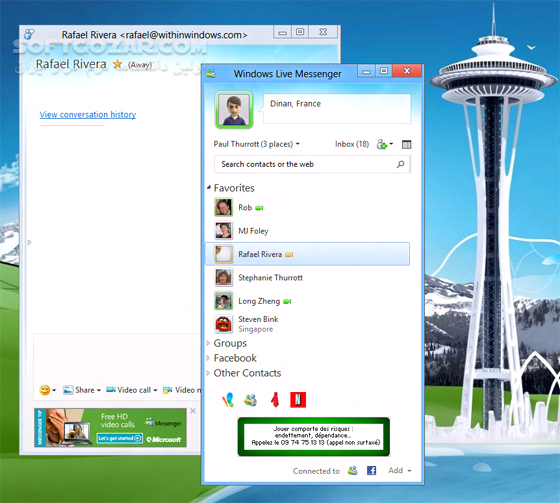
Task: Select contact Rob
Action: tap(307, 208)
